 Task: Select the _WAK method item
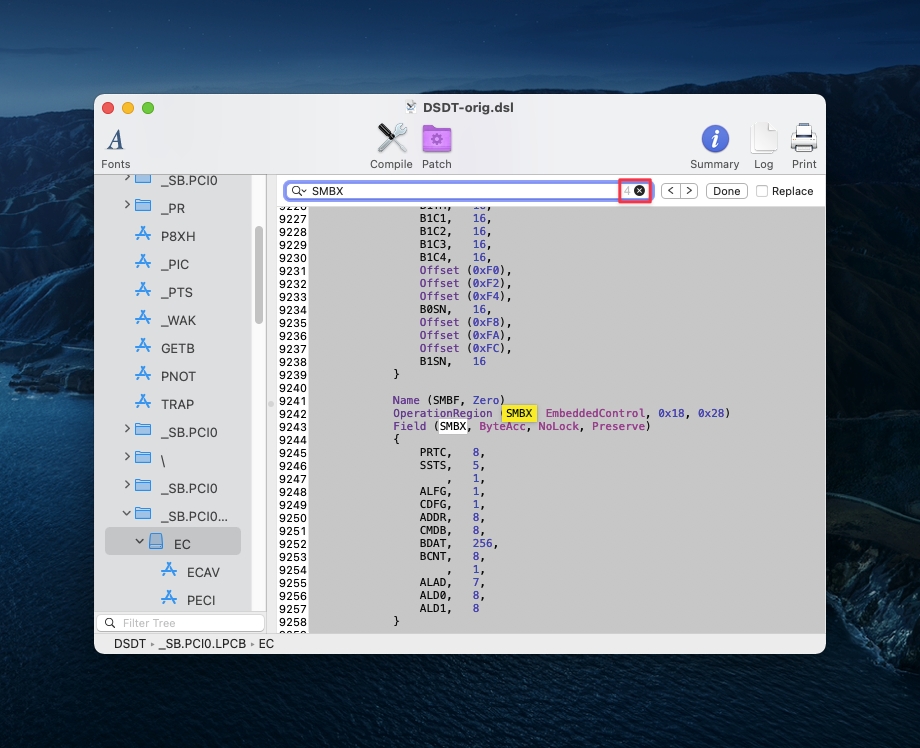(177, 320)
